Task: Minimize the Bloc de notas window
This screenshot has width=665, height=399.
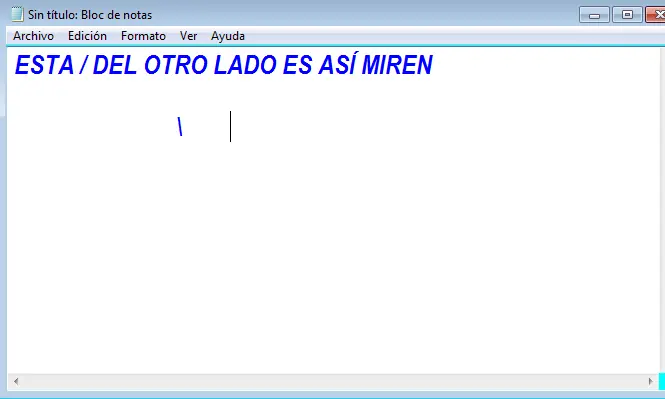Action: (x=594, y=15)
